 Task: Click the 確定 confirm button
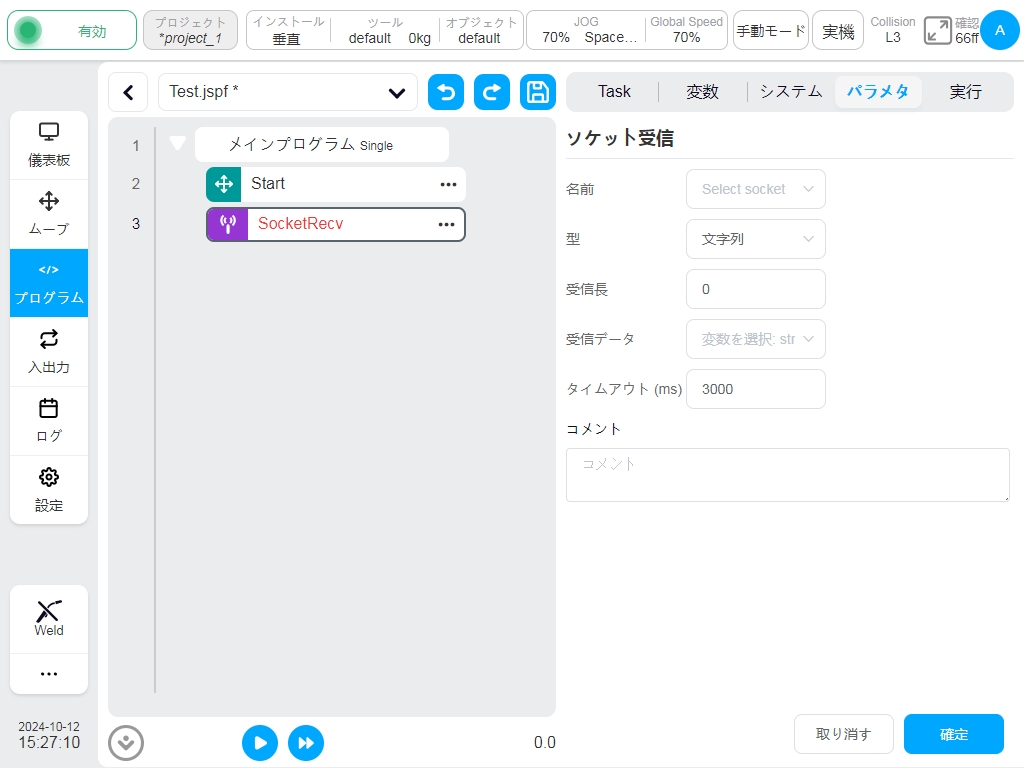coord(953,734)
